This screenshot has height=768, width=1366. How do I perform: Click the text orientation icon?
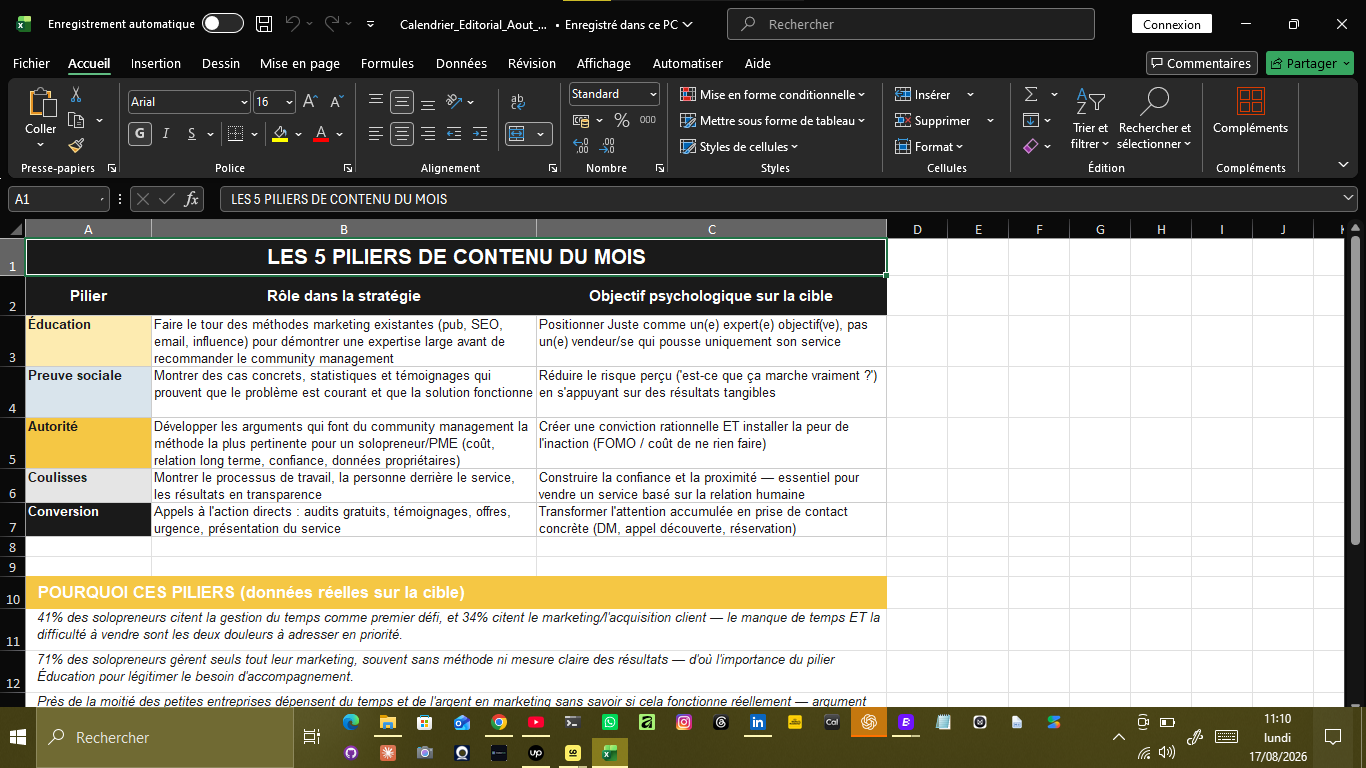(x=454, y=101)
